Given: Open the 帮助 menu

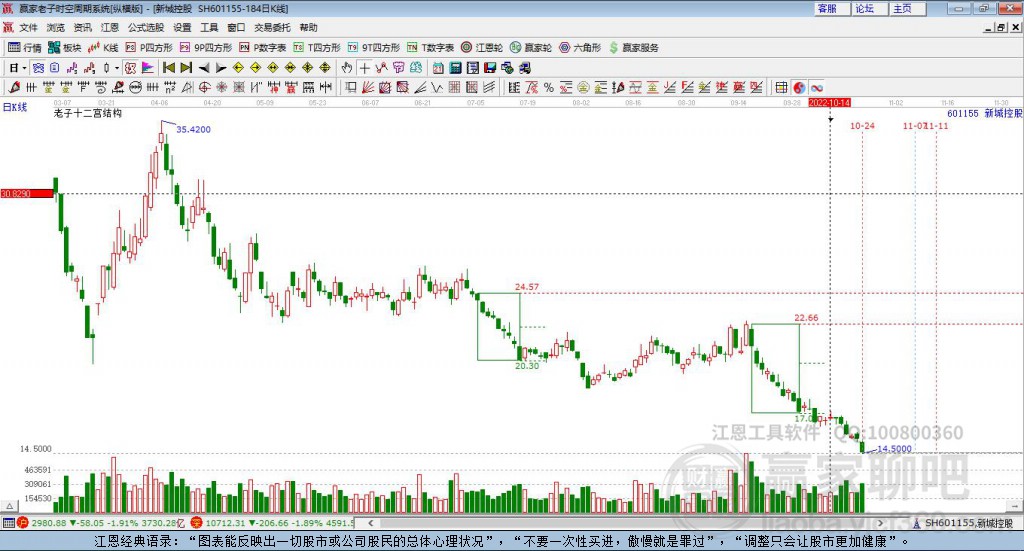Looking at the screenshot, I should (308, 27).
